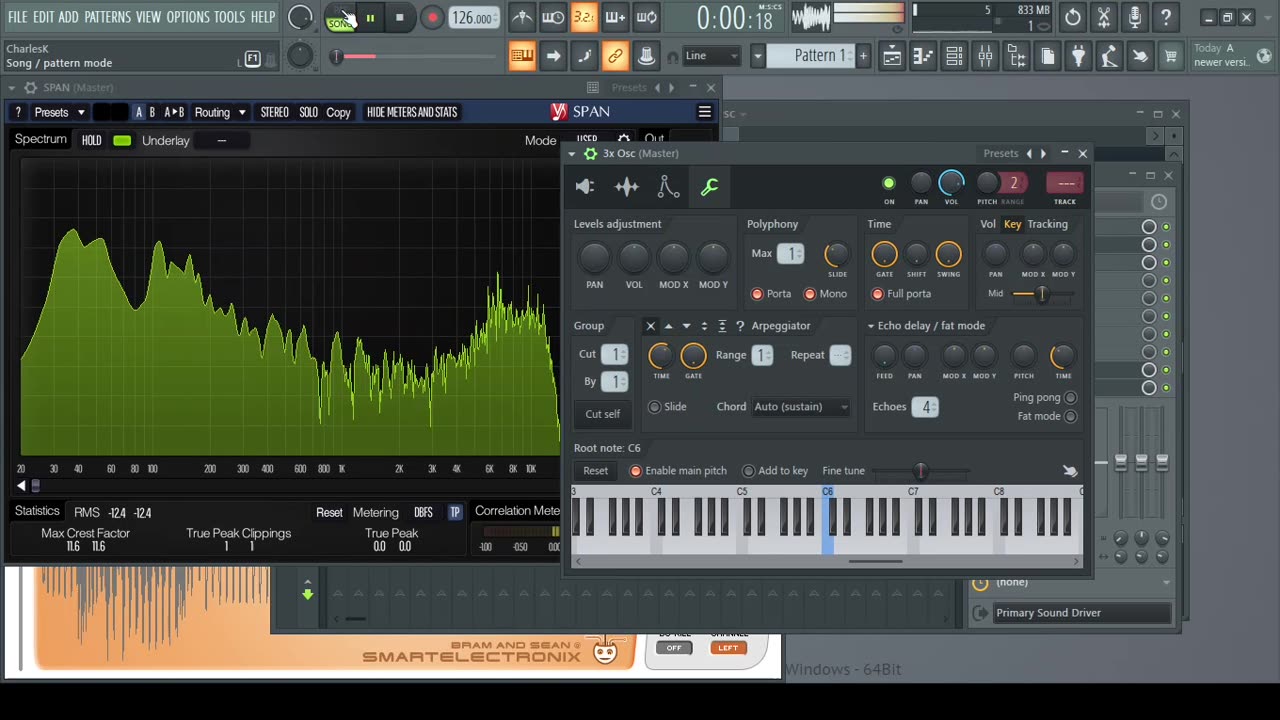Viewport: 1280px width, 720px height.
Task: Open SPAN Routing dropdown
Action: 219,112
